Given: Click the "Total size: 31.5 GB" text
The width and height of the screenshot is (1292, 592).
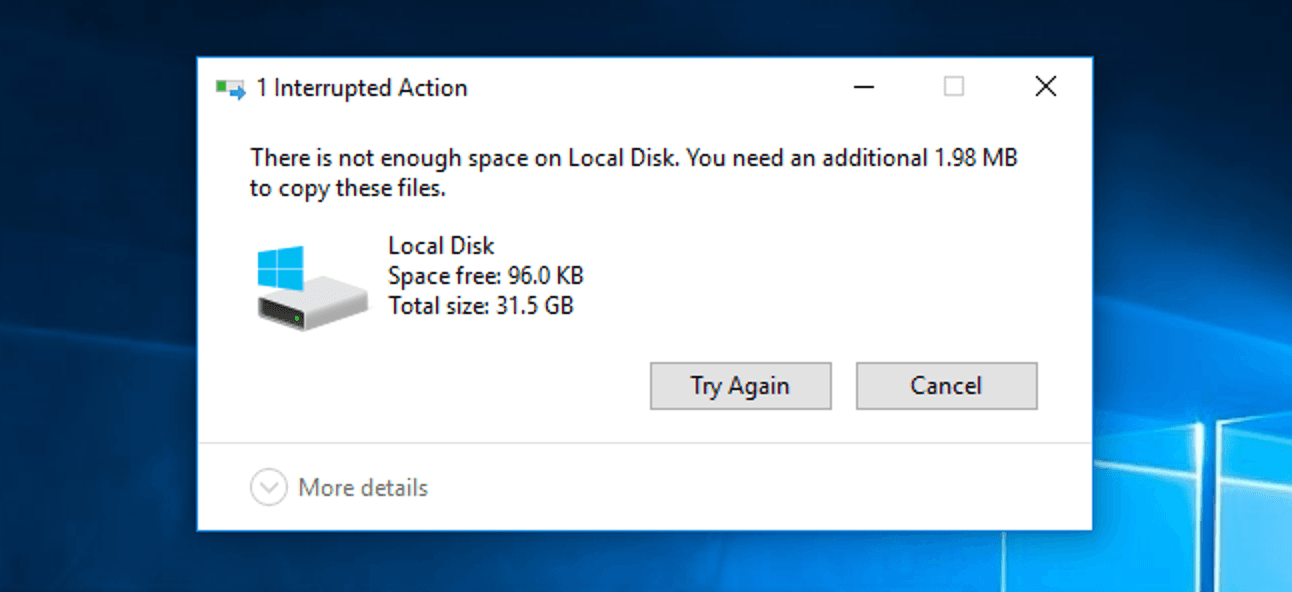Looking at the screenshot, I should coord(481,306).
